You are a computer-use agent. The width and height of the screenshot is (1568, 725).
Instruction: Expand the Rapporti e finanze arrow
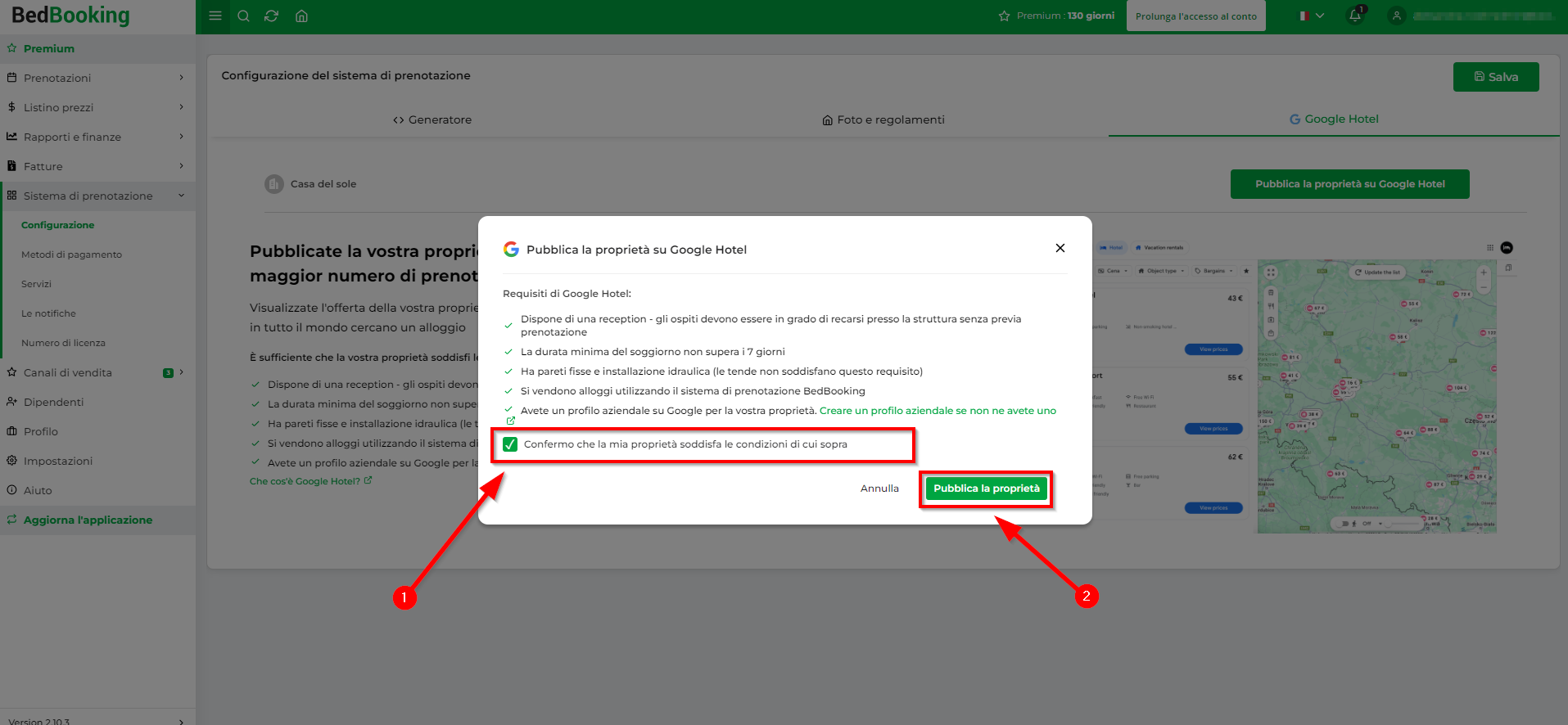(181, 137)
